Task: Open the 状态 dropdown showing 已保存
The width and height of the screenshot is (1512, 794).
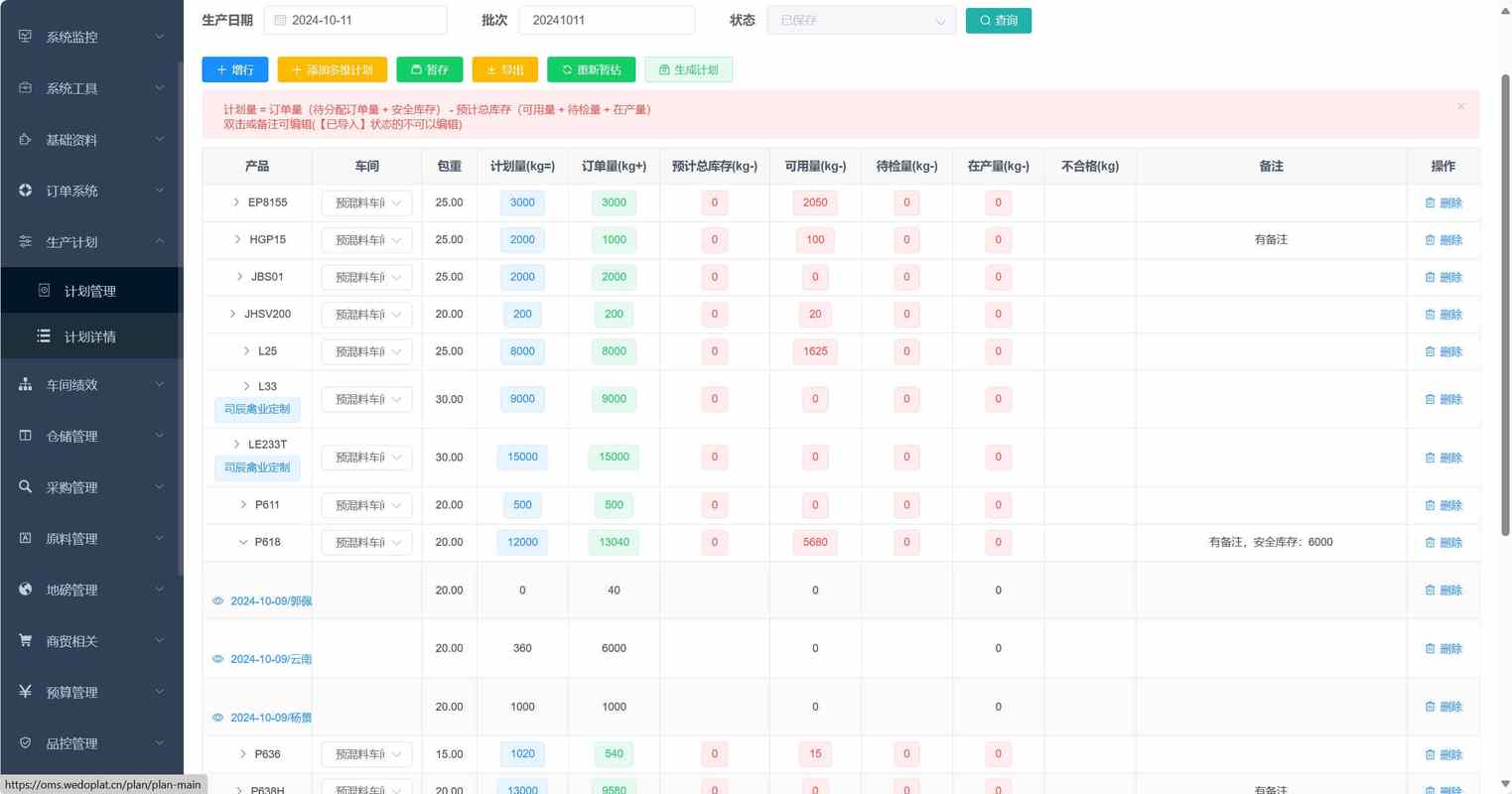Action: (x=861, y=20)
